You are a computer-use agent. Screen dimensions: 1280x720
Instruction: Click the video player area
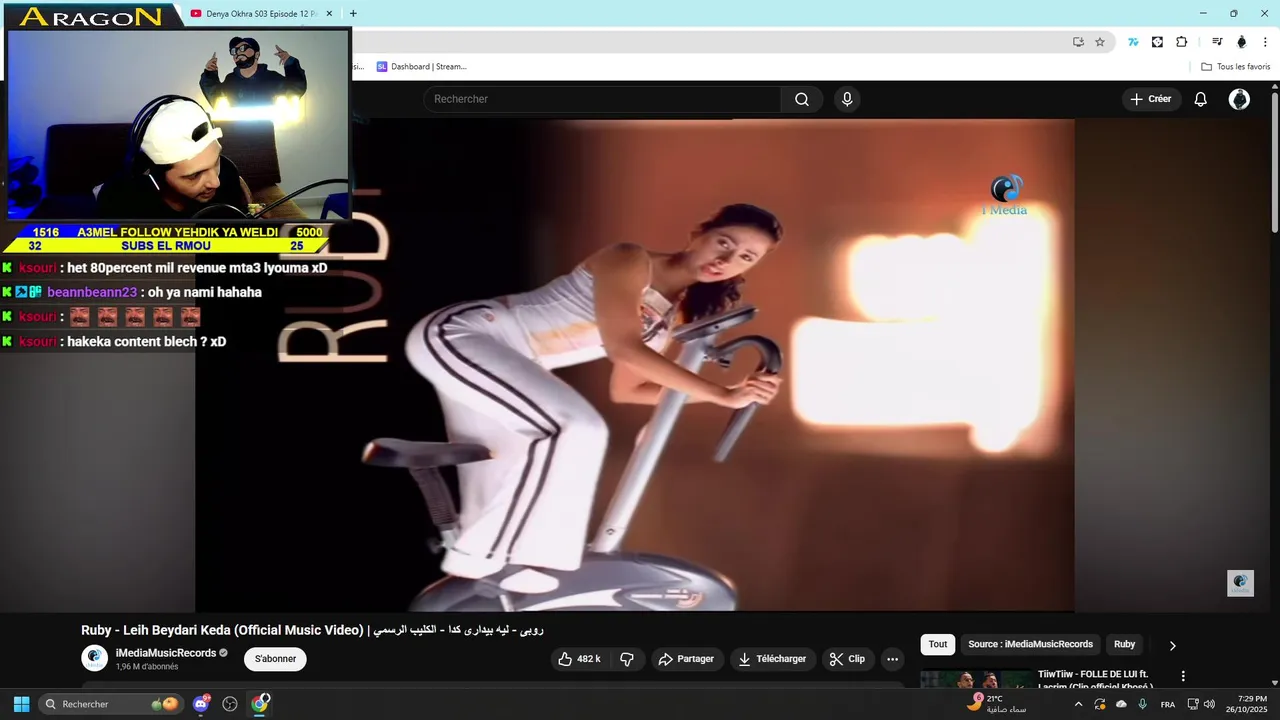click(634, 364)
